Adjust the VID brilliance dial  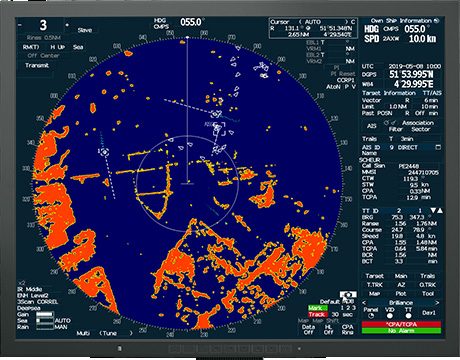pos(389,316)
